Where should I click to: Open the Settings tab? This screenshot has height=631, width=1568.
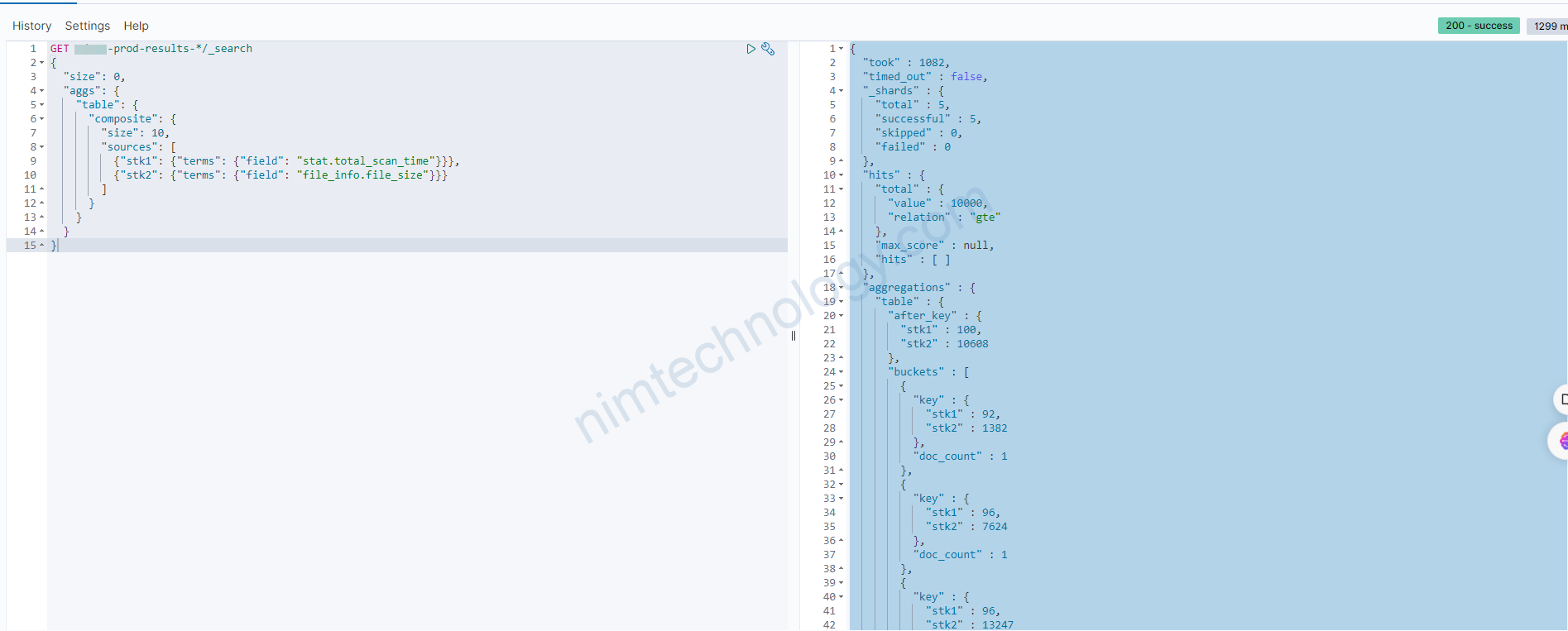(87, 26)
